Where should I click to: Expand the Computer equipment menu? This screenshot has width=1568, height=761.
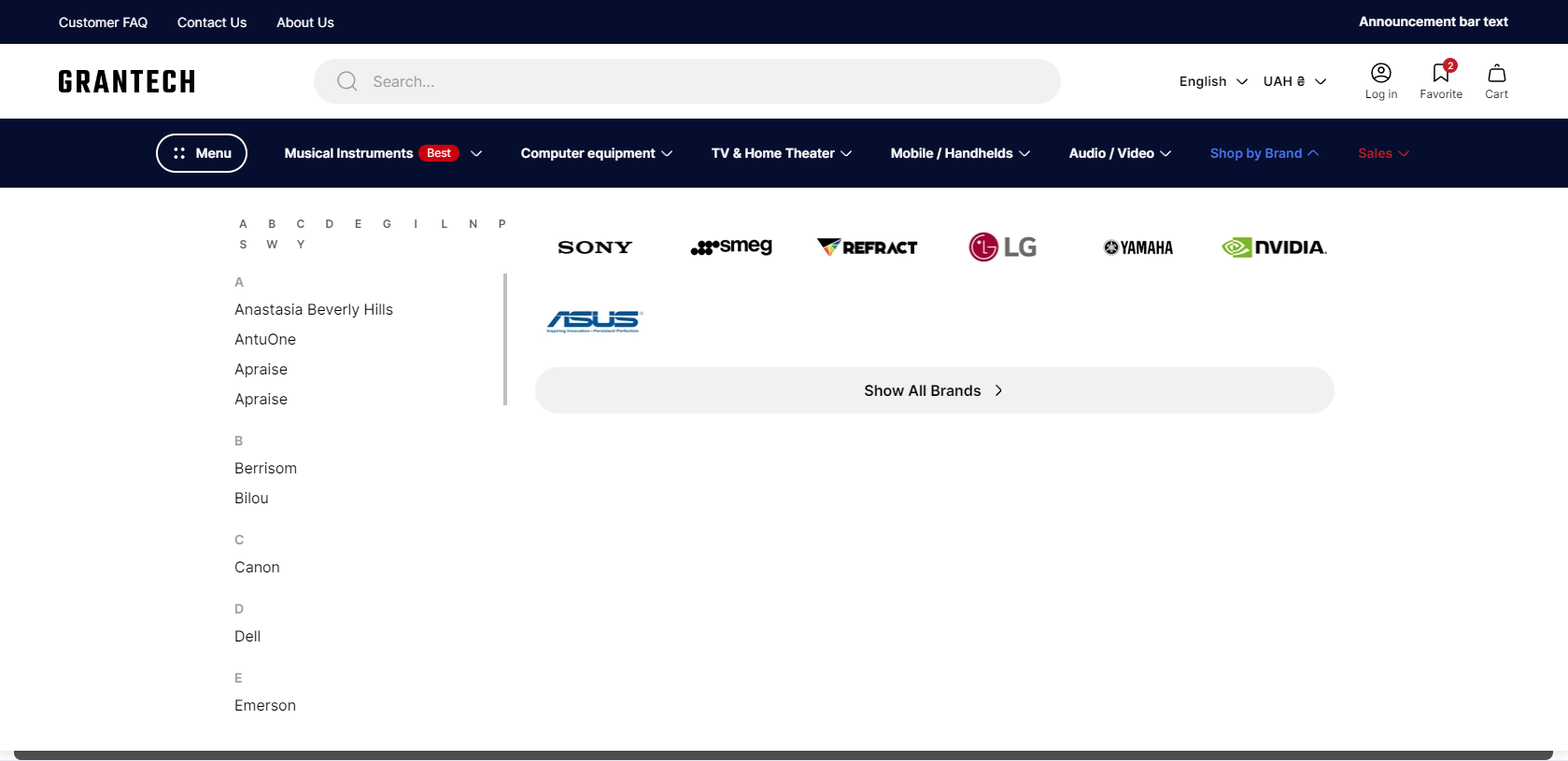click(x=597, y=153)
